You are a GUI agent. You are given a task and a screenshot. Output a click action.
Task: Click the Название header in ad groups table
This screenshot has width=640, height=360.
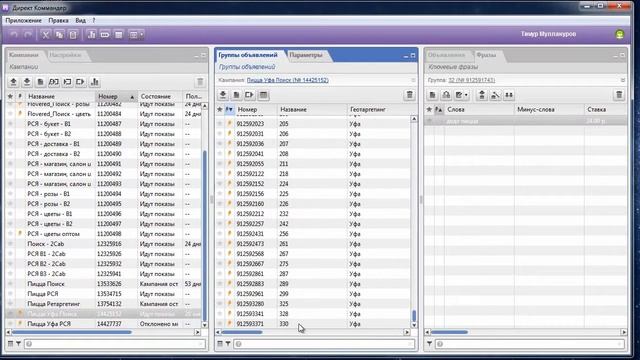tap(312, 109)
